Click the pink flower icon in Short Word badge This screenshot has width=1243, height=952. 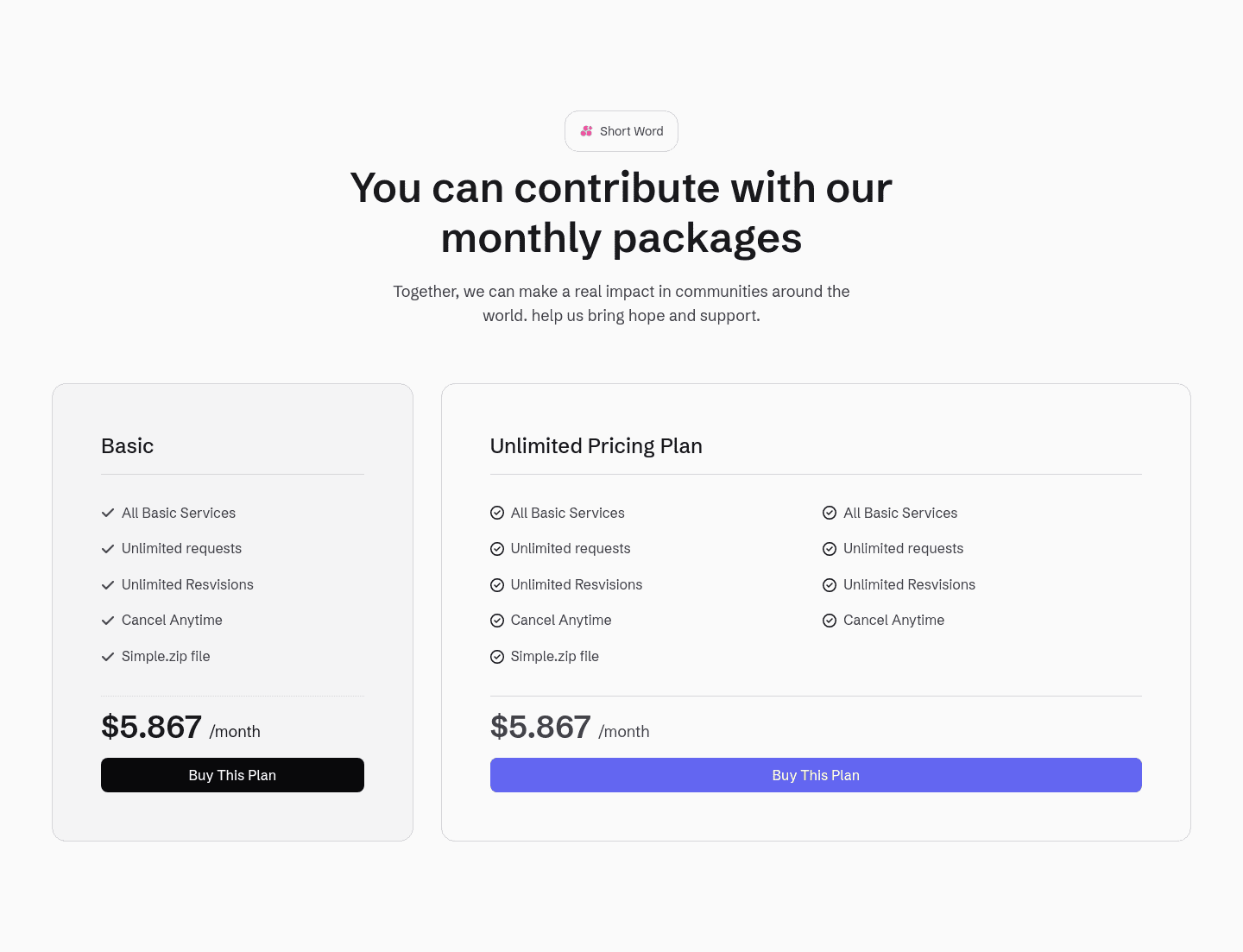586,131
